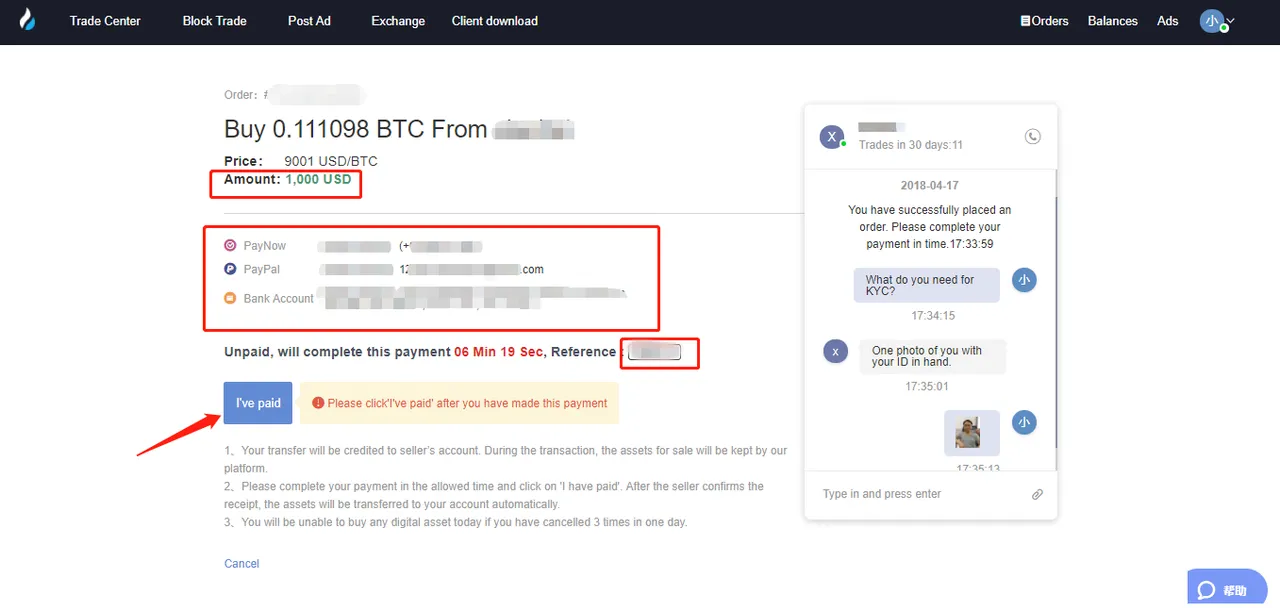The height and width of the screenshot is (608, 1280).
Task: Confirm payment with I've paid button
Action: point(258,403)
